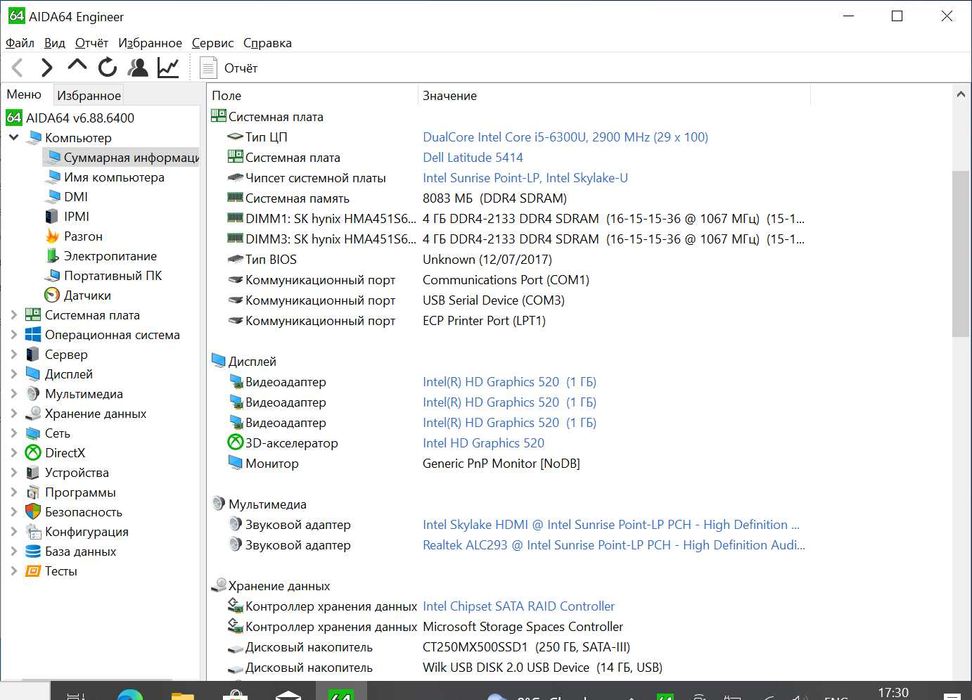Open Intel Skylake HDMI sound adapter link

611,525
